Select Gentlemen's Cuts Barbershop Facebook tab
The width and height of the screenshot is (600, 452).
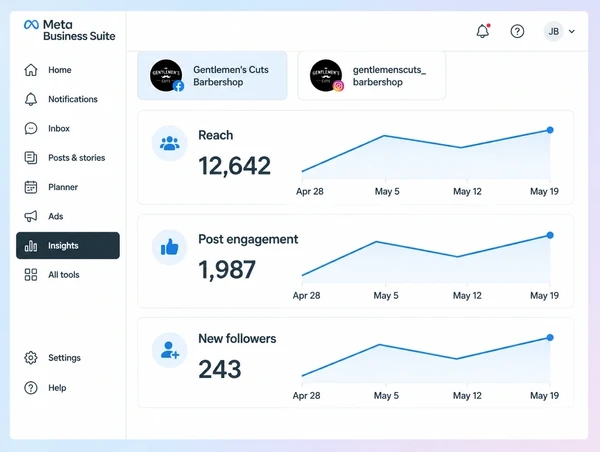pos(212,76)
